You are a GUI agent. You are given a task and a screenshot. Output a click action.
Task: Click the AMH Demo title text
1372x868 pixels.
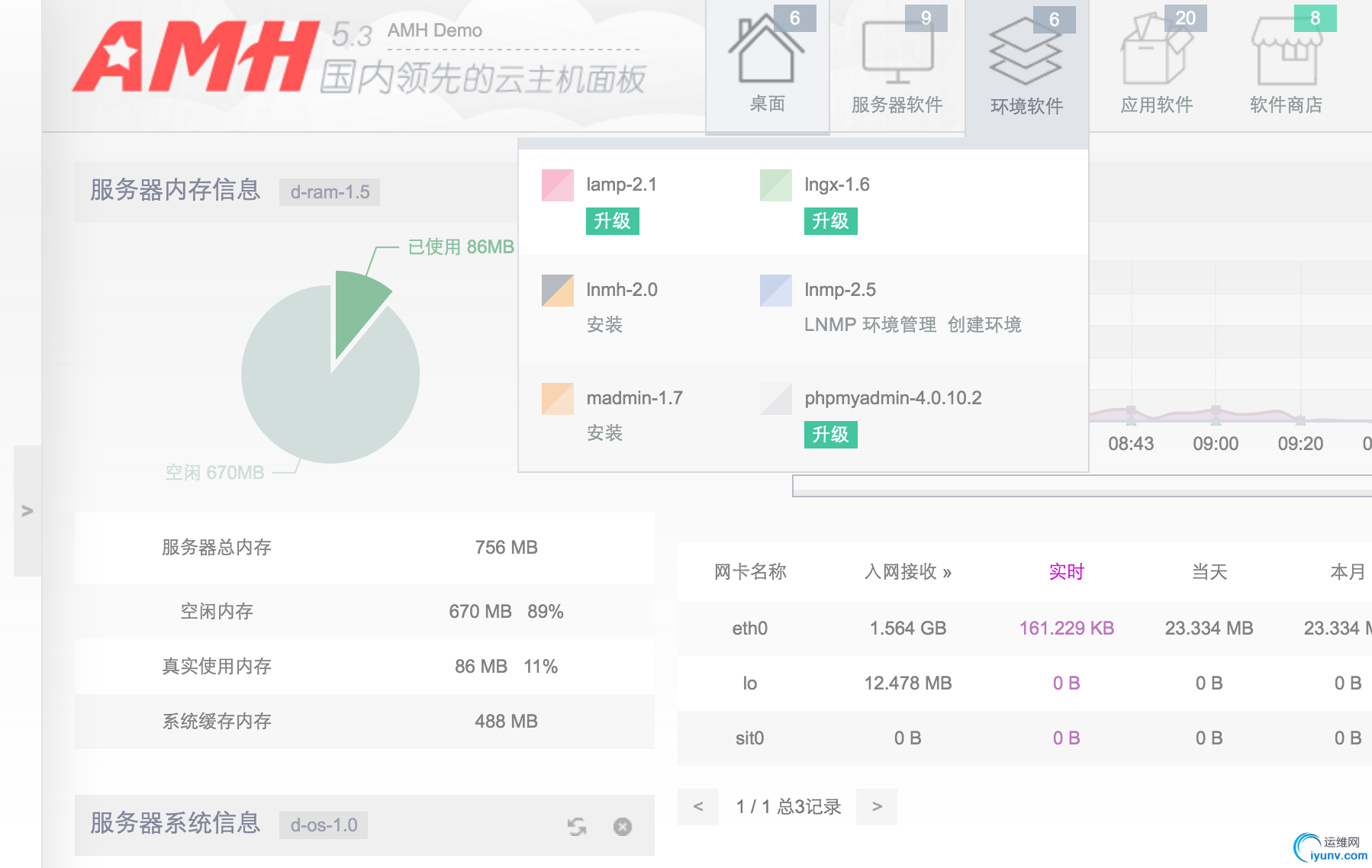(435, 31)
